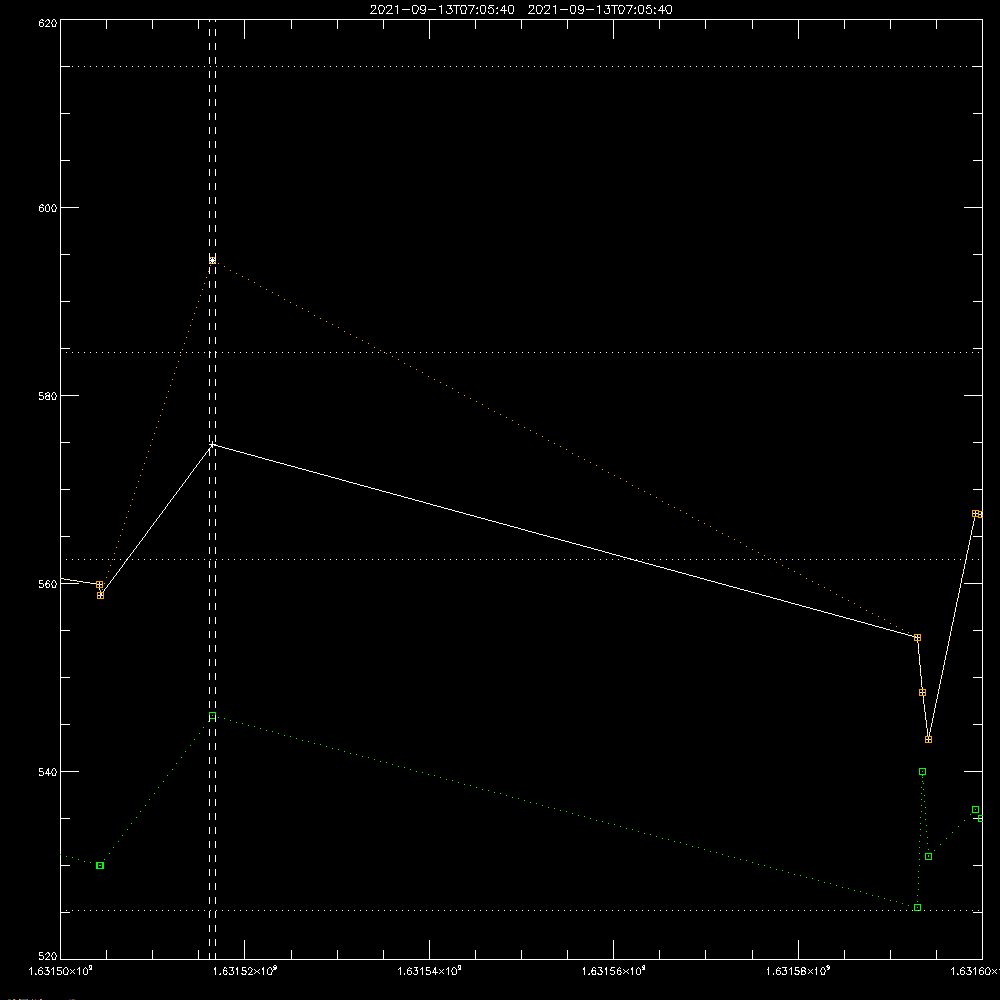The width and height of the screenshot is (1000, 1000).
Task: Select the green square at the dashed lines
Action: click(x=212, y=716)
